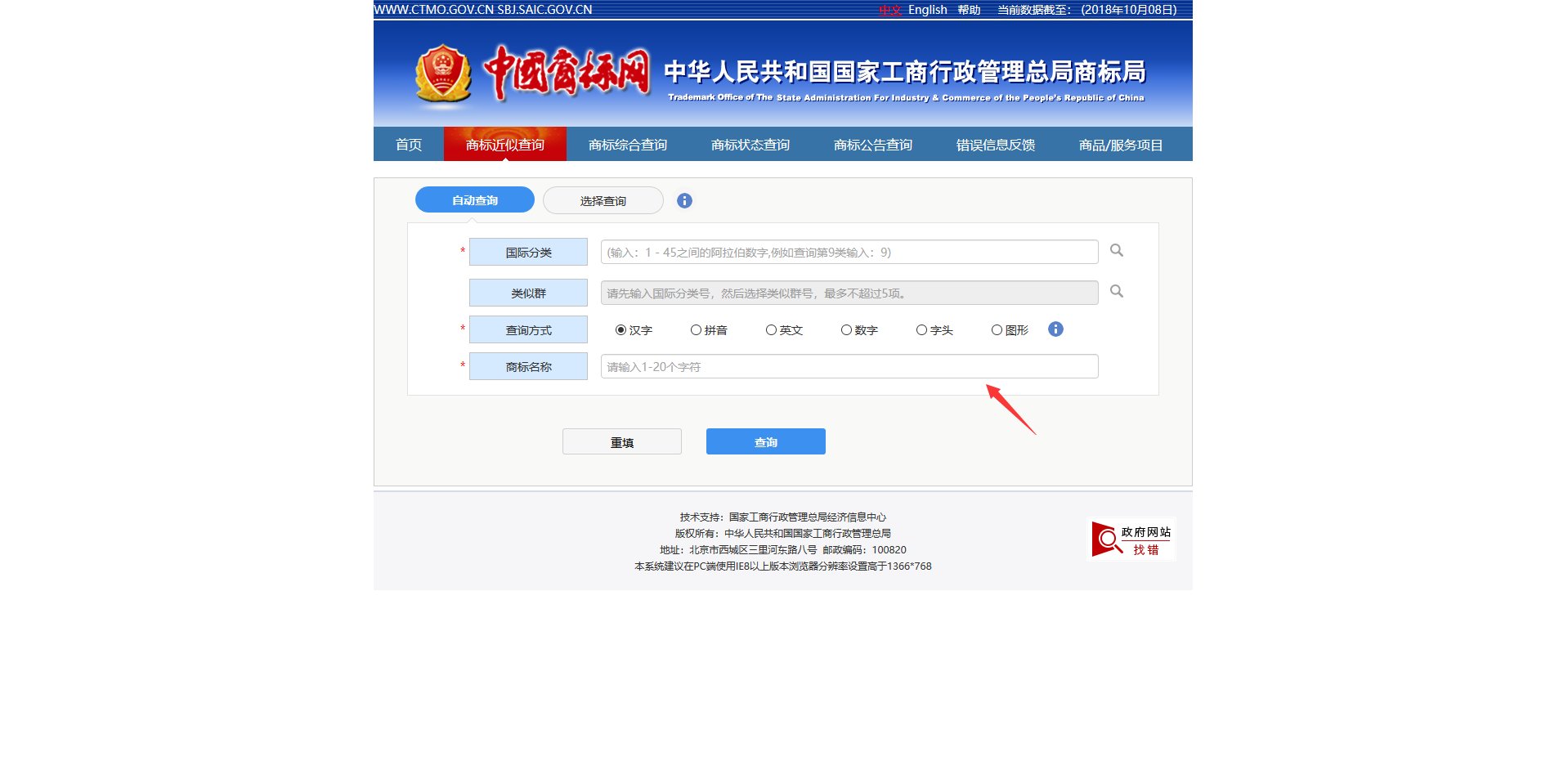Click the info icon after 图形 option

(x=1055, y=329)
